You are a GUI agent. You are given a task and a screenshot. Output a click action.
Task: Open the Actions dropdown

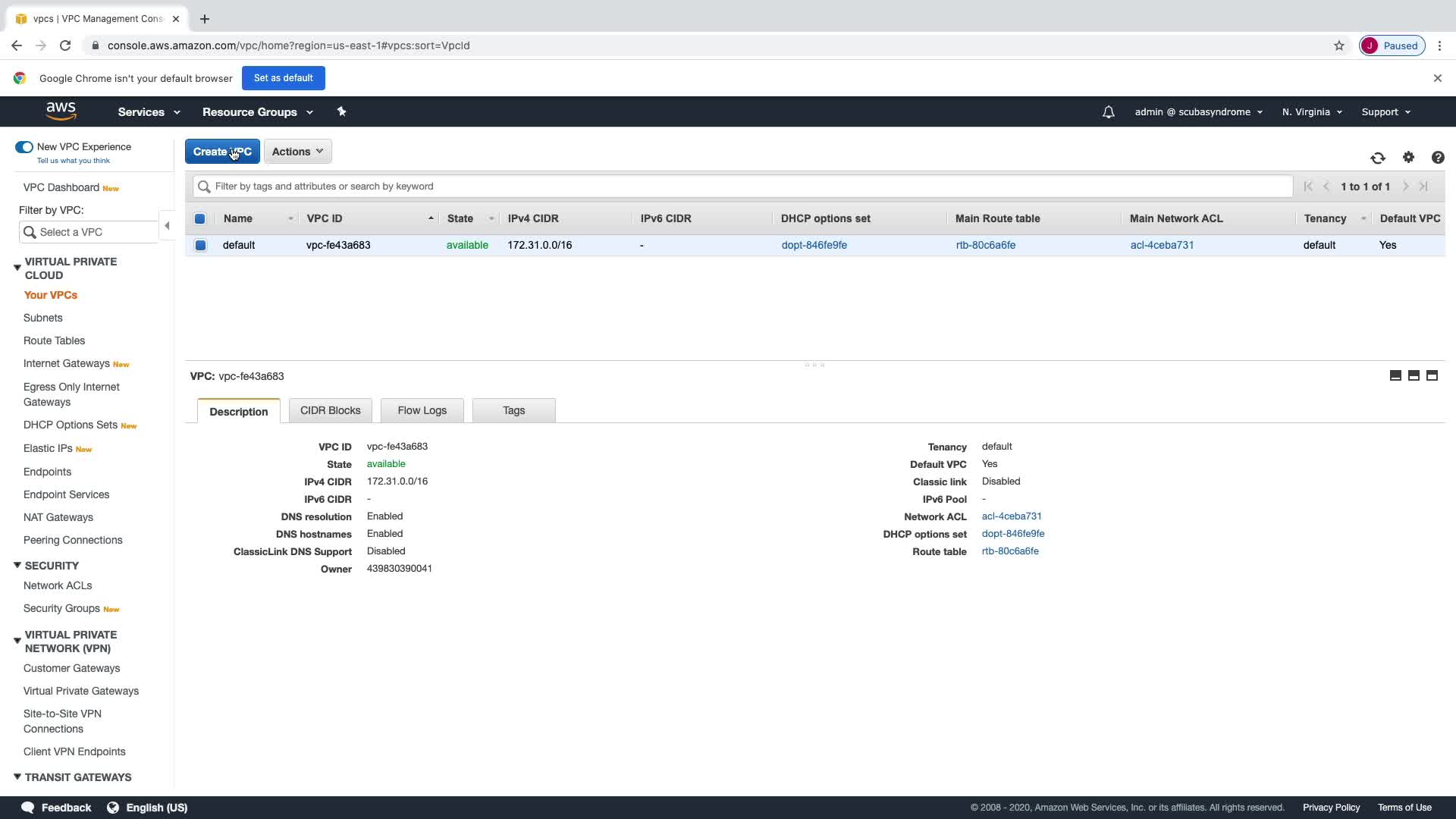297,152
